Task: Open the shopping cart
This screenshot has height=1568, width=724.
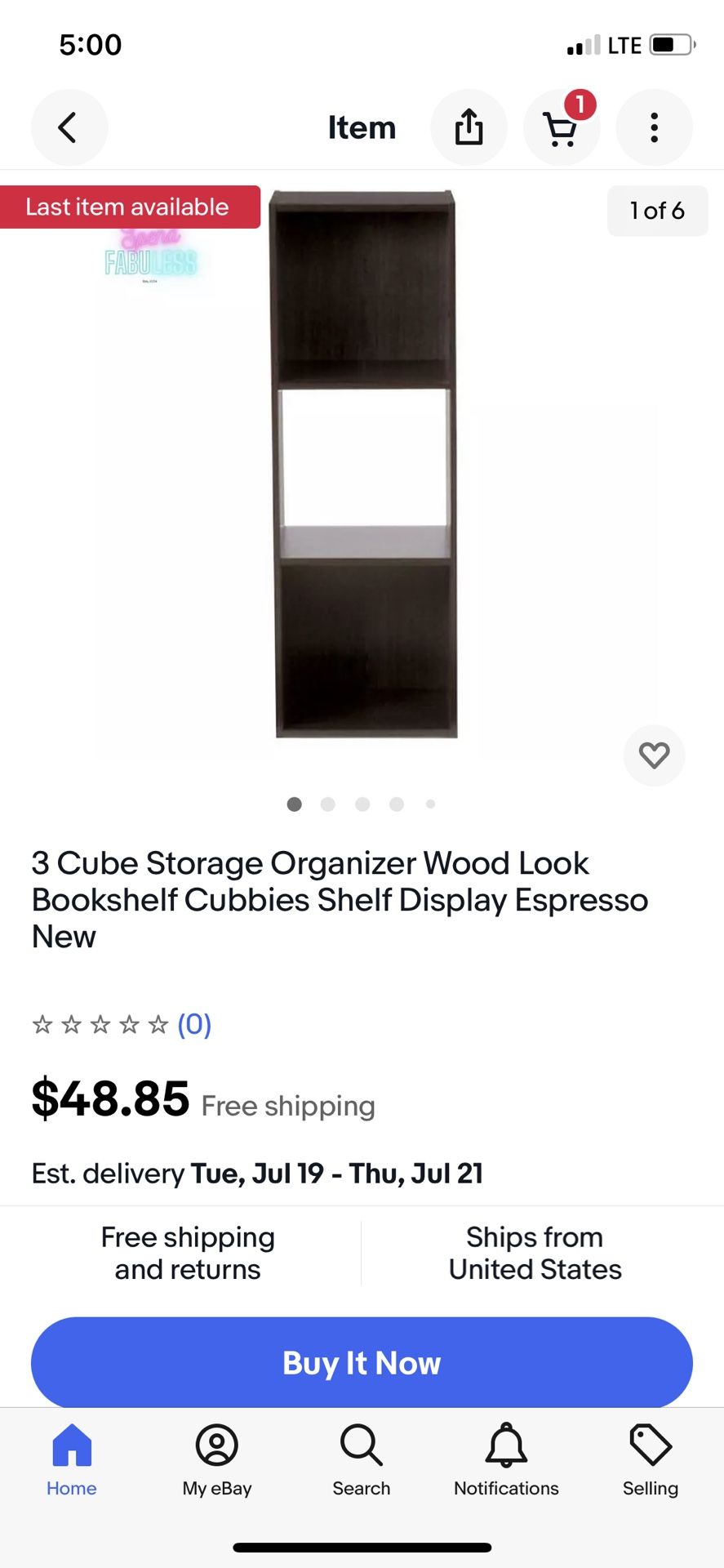Action: click(561, 128)
